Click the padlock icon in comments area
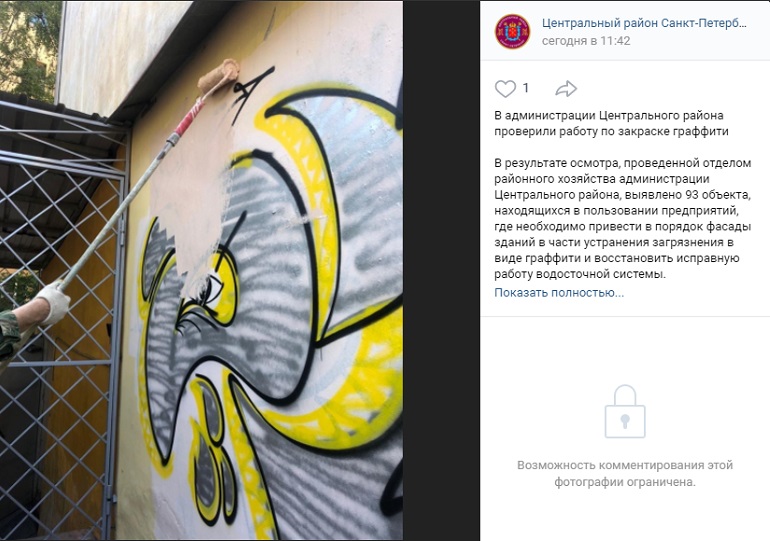The height and width of the screenshot is (541, 770). (x=625, y=411)
